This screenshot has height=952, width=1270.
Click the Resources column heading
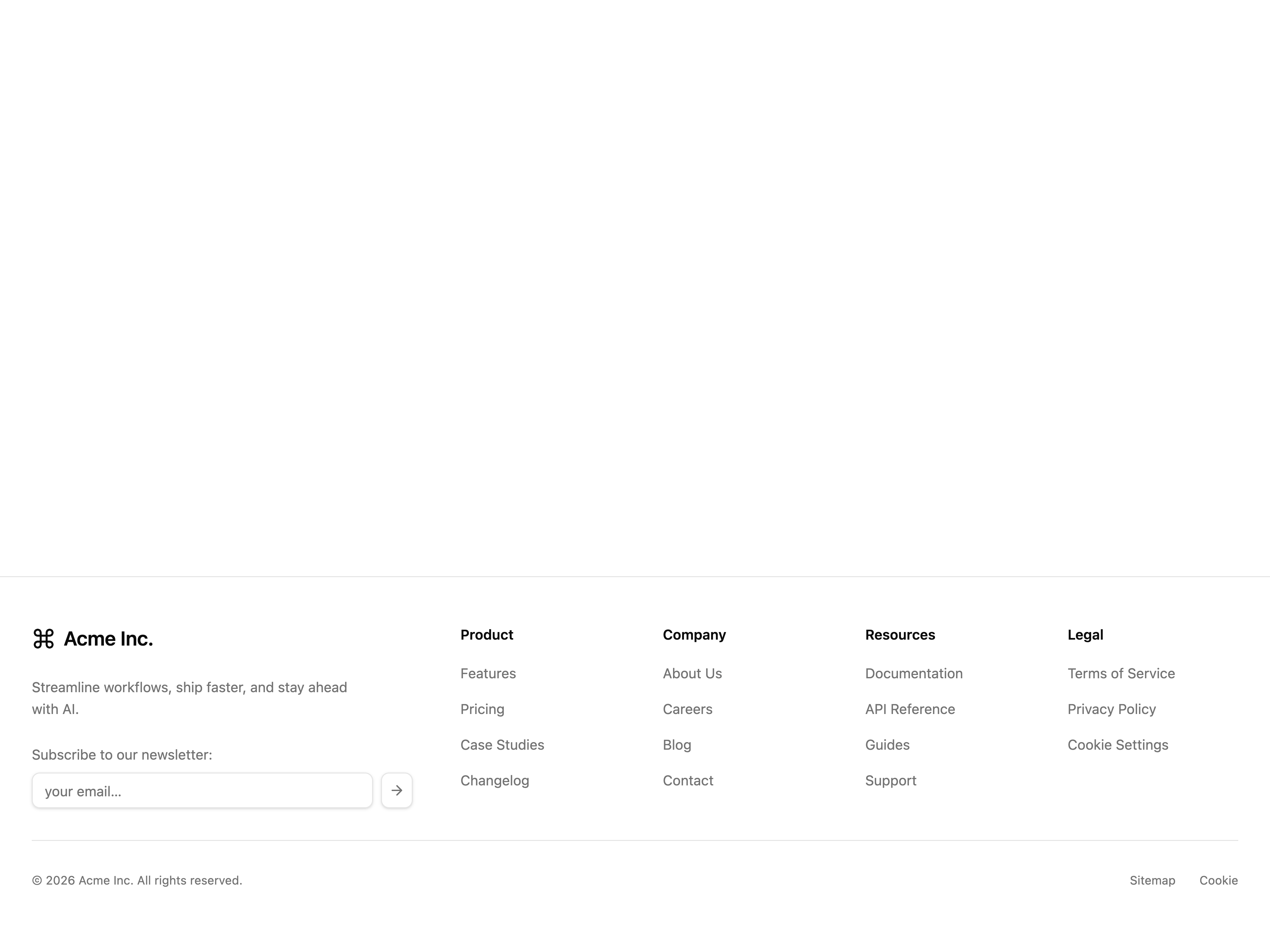[900, 635]
